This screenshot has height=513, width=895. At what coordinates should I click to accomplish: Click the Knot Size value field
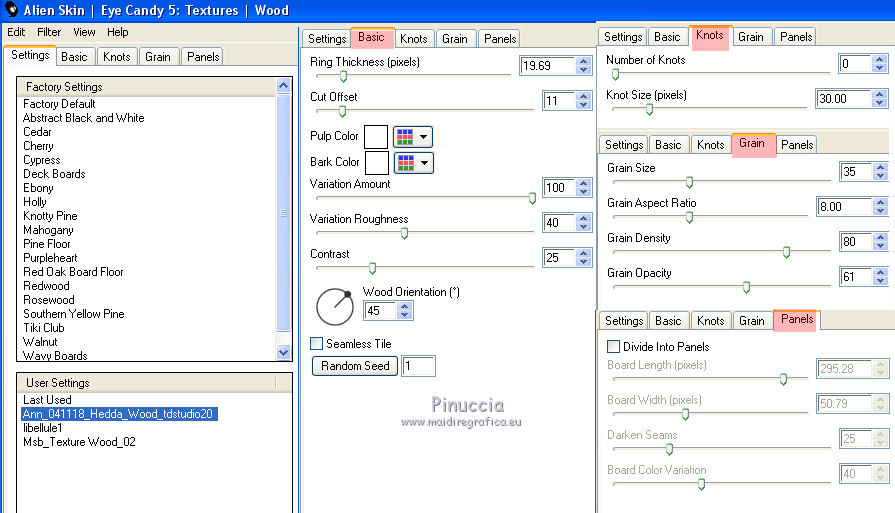pyautogui.click(x=844, y=99)
